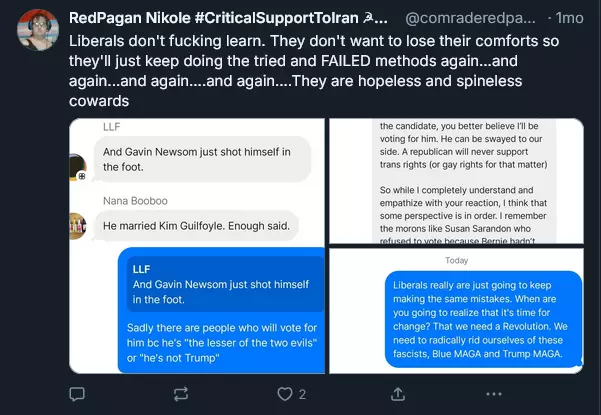Image resolution: width=601 pixels, height=415 pixels.
Task: Click the 1mo post timestamp
Action: click(569, 19)
